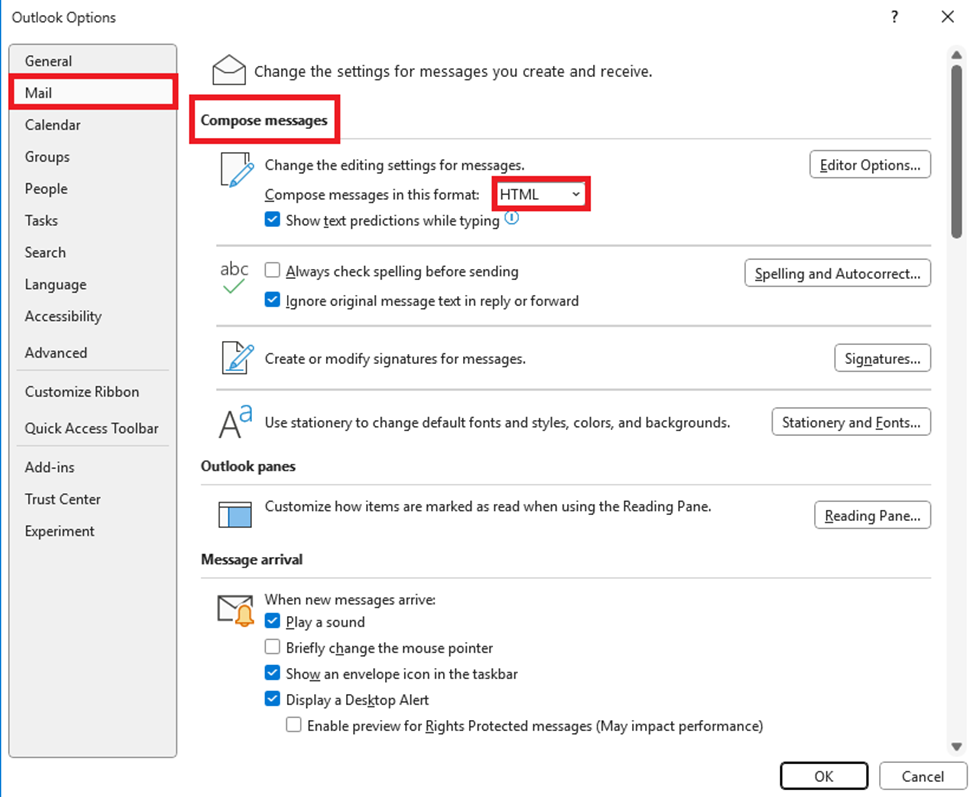Click the down arrow on the scrollbar

[958, 745]
